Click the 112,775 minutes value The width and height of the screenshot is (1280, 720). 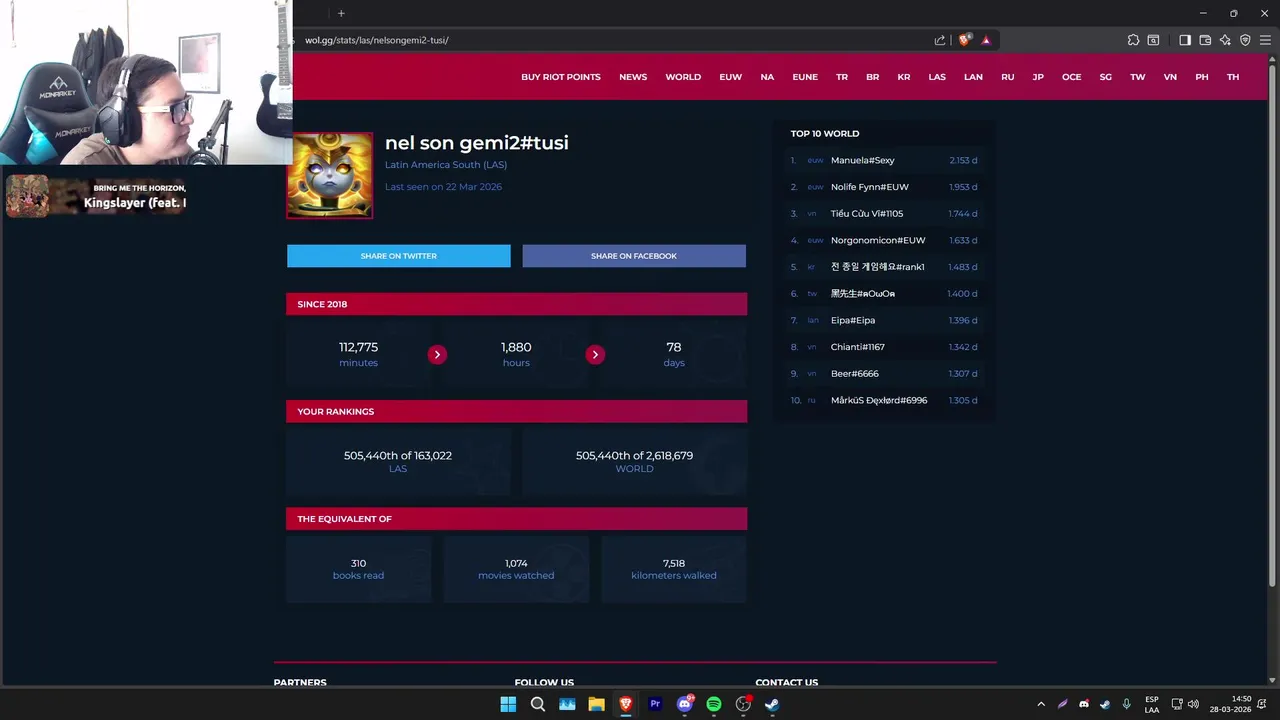pos(358,347)
